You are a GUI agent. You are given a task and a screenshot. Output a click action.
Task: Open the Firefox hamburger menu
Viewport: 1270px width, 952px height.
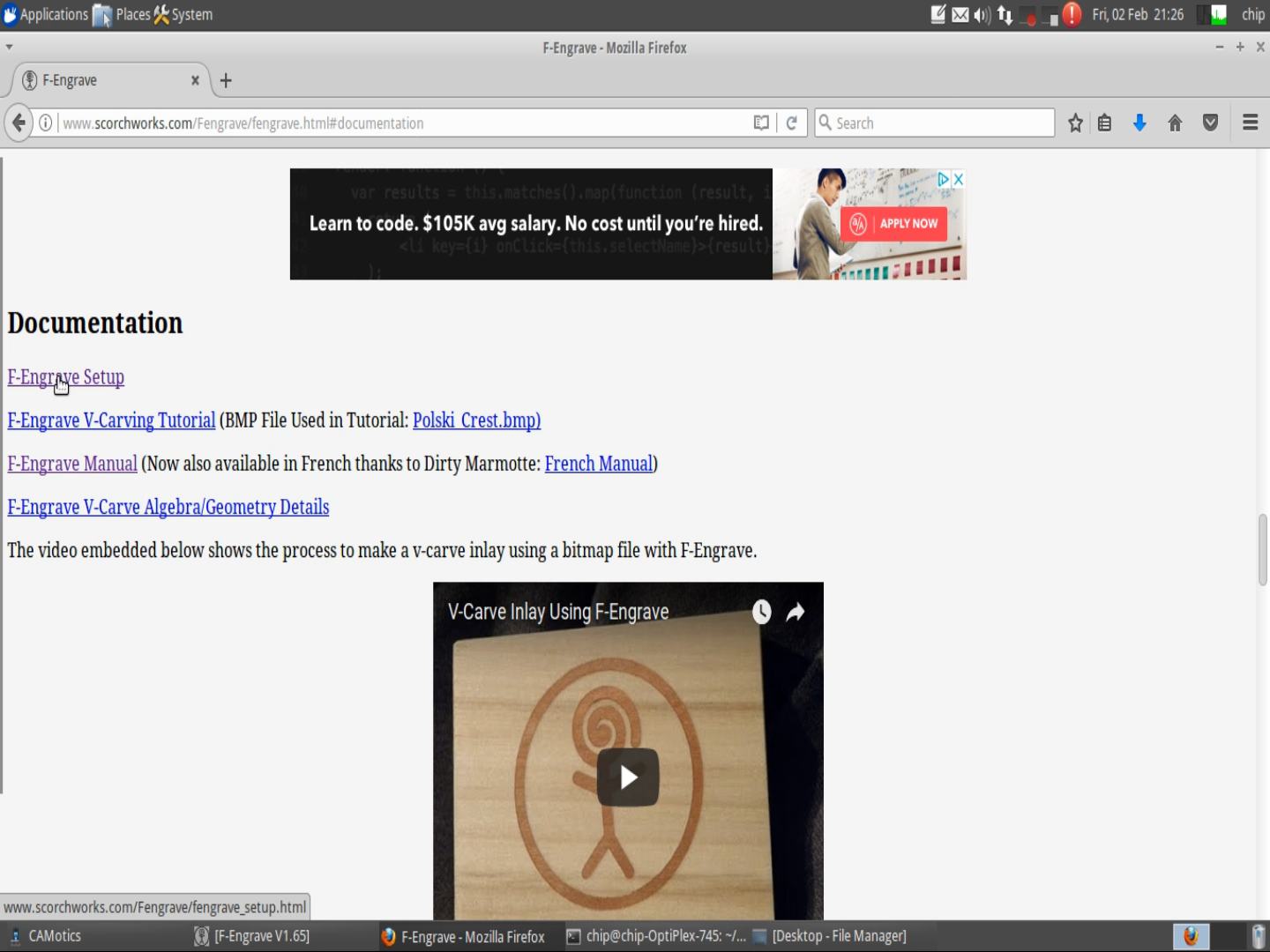(x=1250, y=123)
